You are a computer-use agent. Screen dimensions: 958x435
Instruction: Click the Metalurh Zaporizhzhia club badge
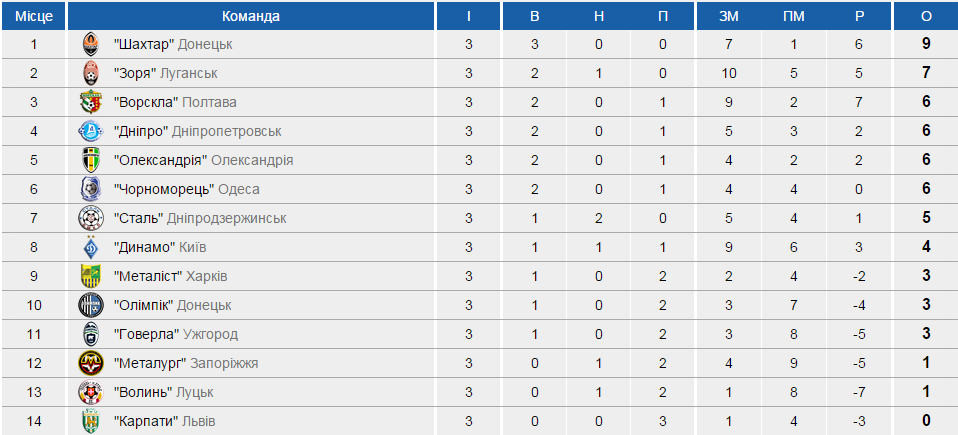click(91, 363)
